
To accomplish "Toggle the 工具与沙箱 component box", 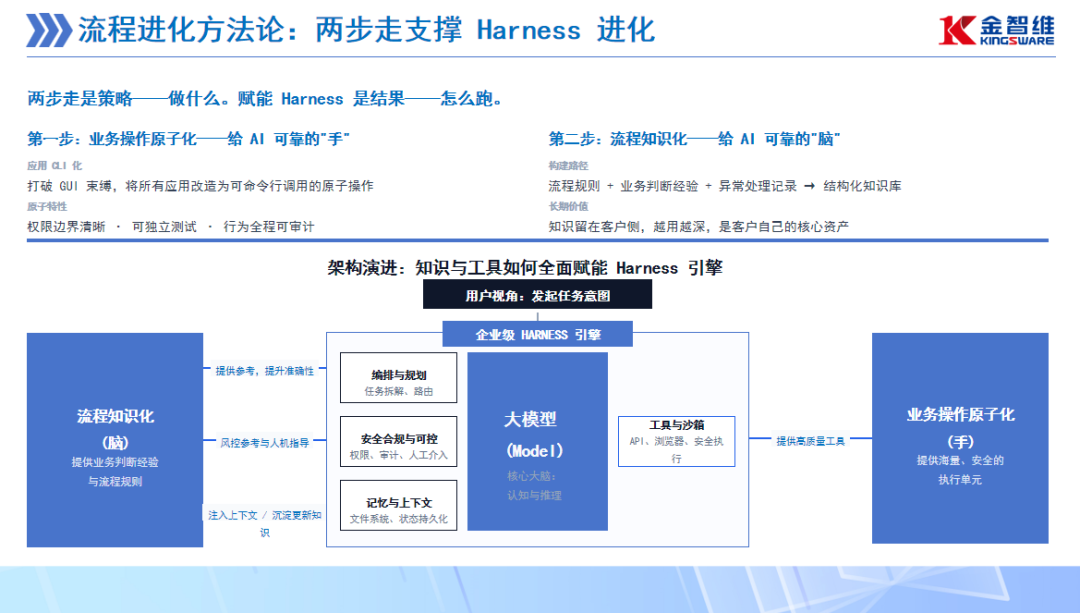I will 677,440.
